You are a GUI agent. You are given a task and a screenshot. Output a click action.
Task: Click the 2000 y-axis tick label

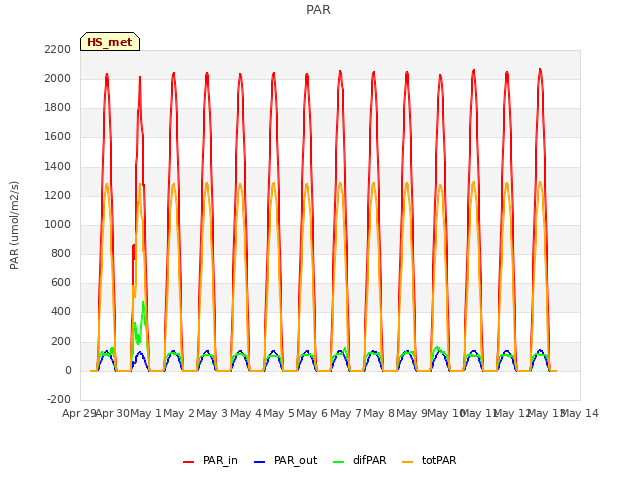click(58, 78)
